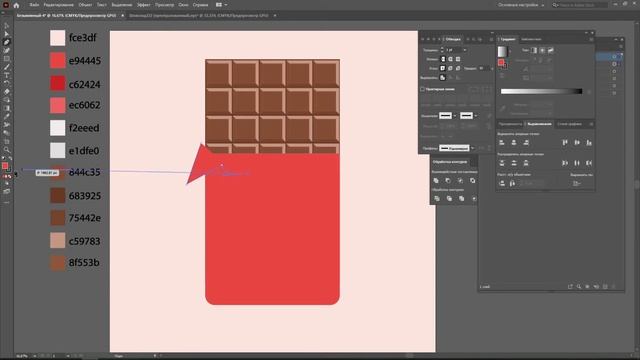Open Stroke panel flyout menu
The image size is (640, 360).
[x=491, y=39]
